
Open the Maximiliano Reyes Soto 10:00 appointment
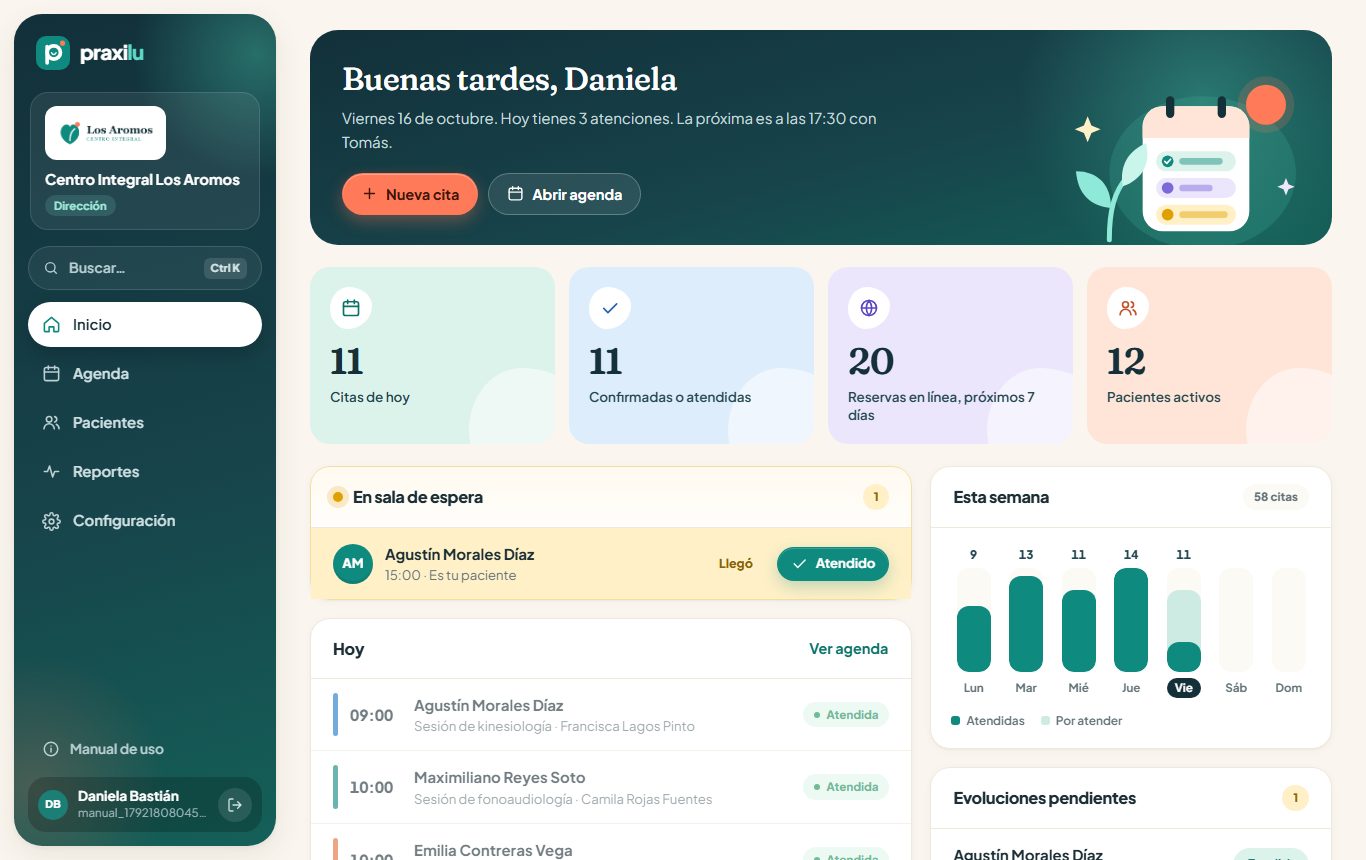point(611,787)
